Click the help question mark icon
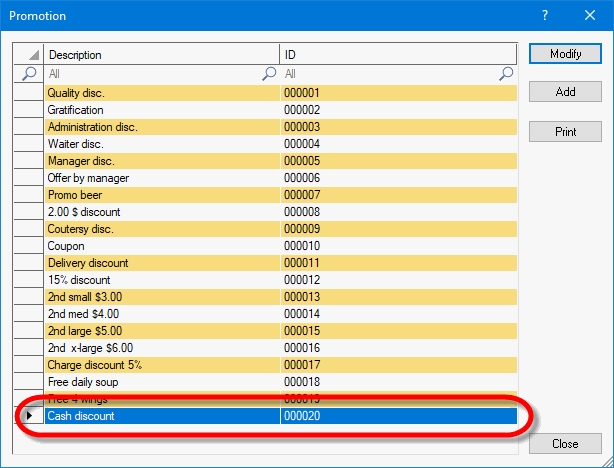The image size is (614, 468). coord(545,15)
